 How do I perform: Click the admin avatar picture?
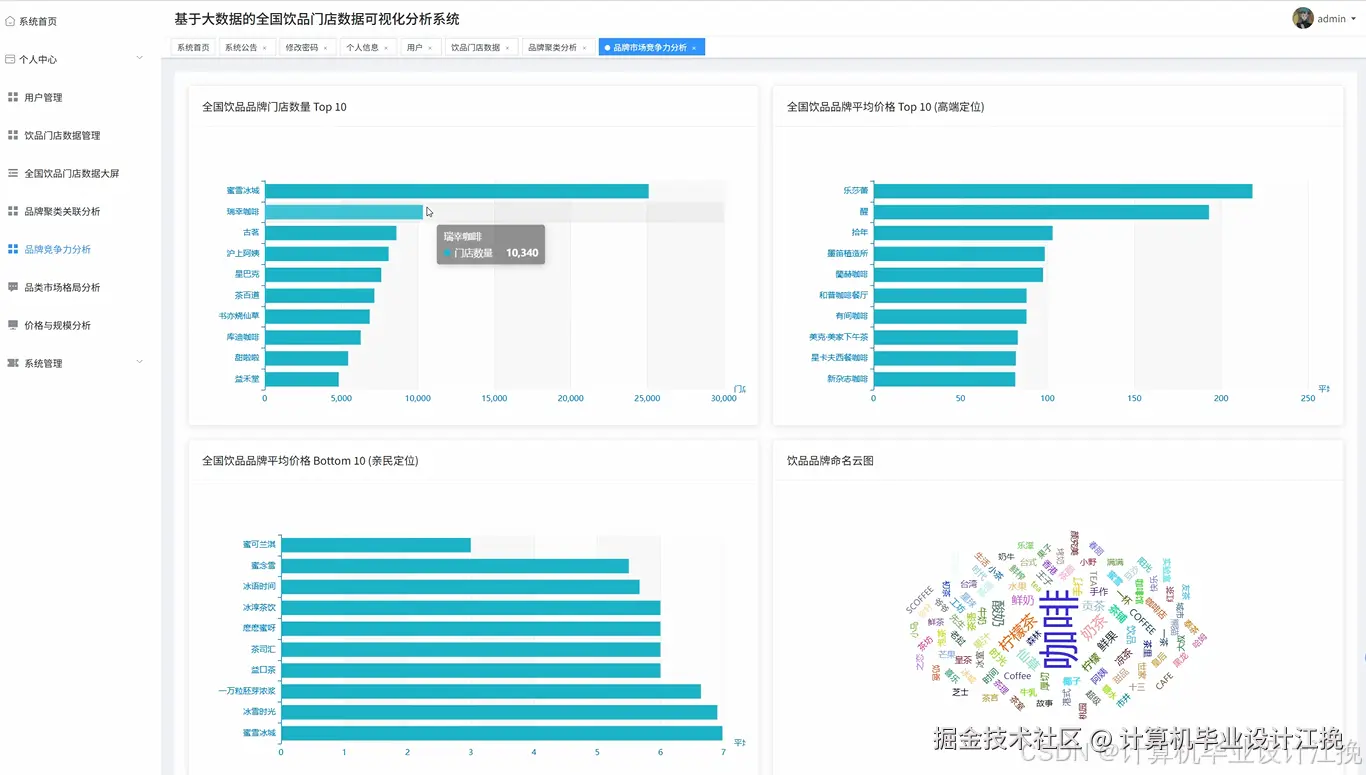pos(1302,18)
